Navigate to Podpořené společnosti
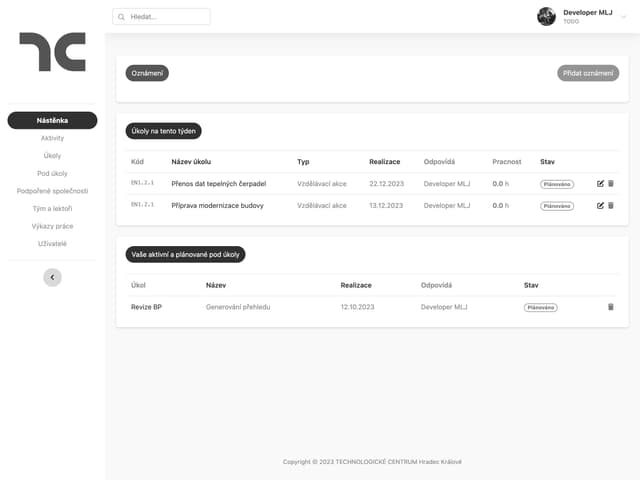 [52, 191]
